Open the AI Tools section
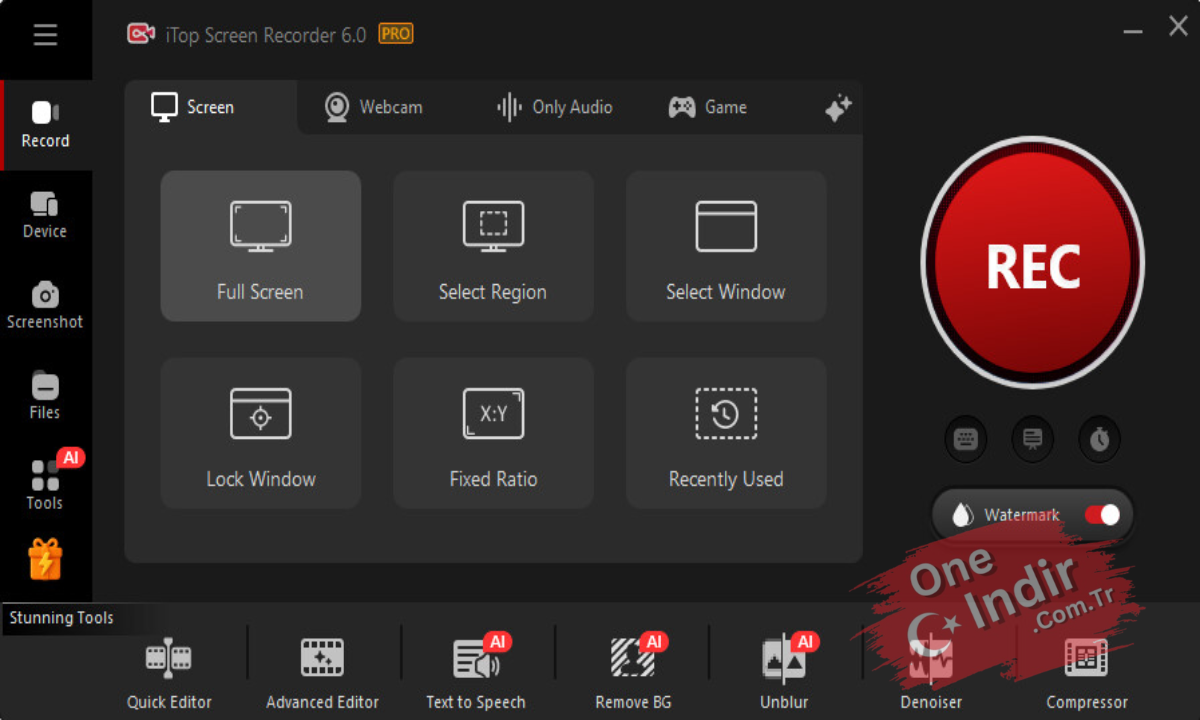1200x720 pixels. click(45, 486)
